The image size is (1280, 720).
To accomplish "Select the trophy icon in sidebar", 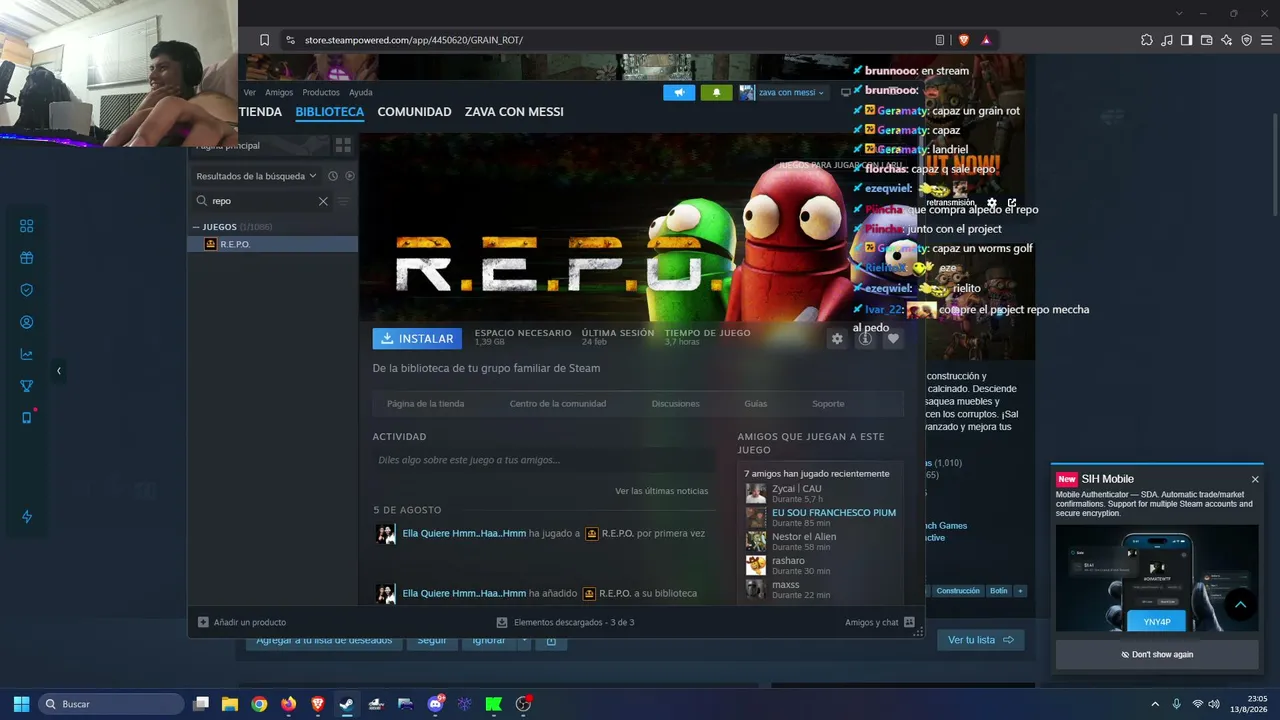I will (27, 386).
